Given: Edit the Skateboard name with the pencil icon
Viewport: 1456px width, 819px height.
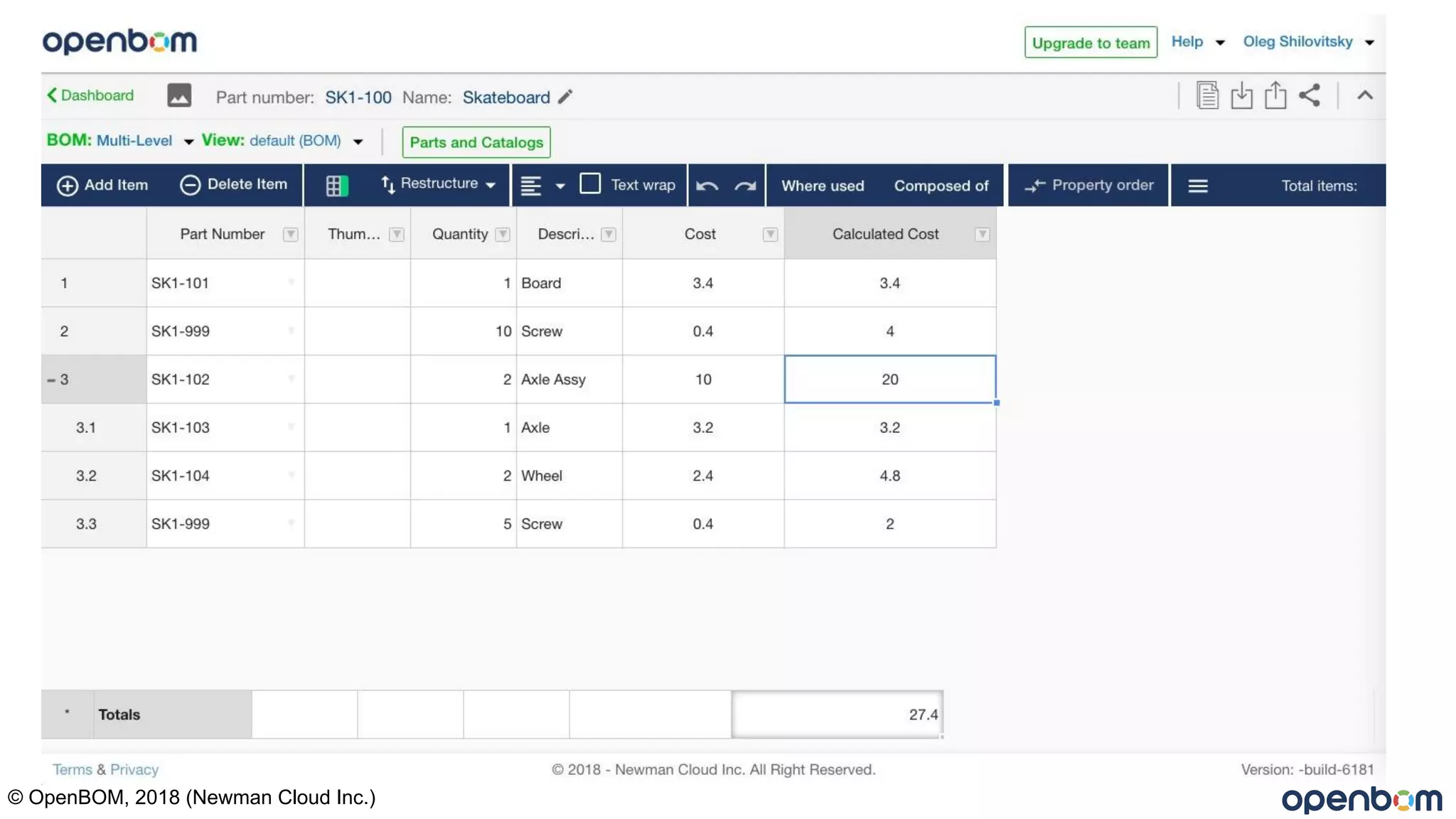Looking at the screenshot, I should [565, 97].
